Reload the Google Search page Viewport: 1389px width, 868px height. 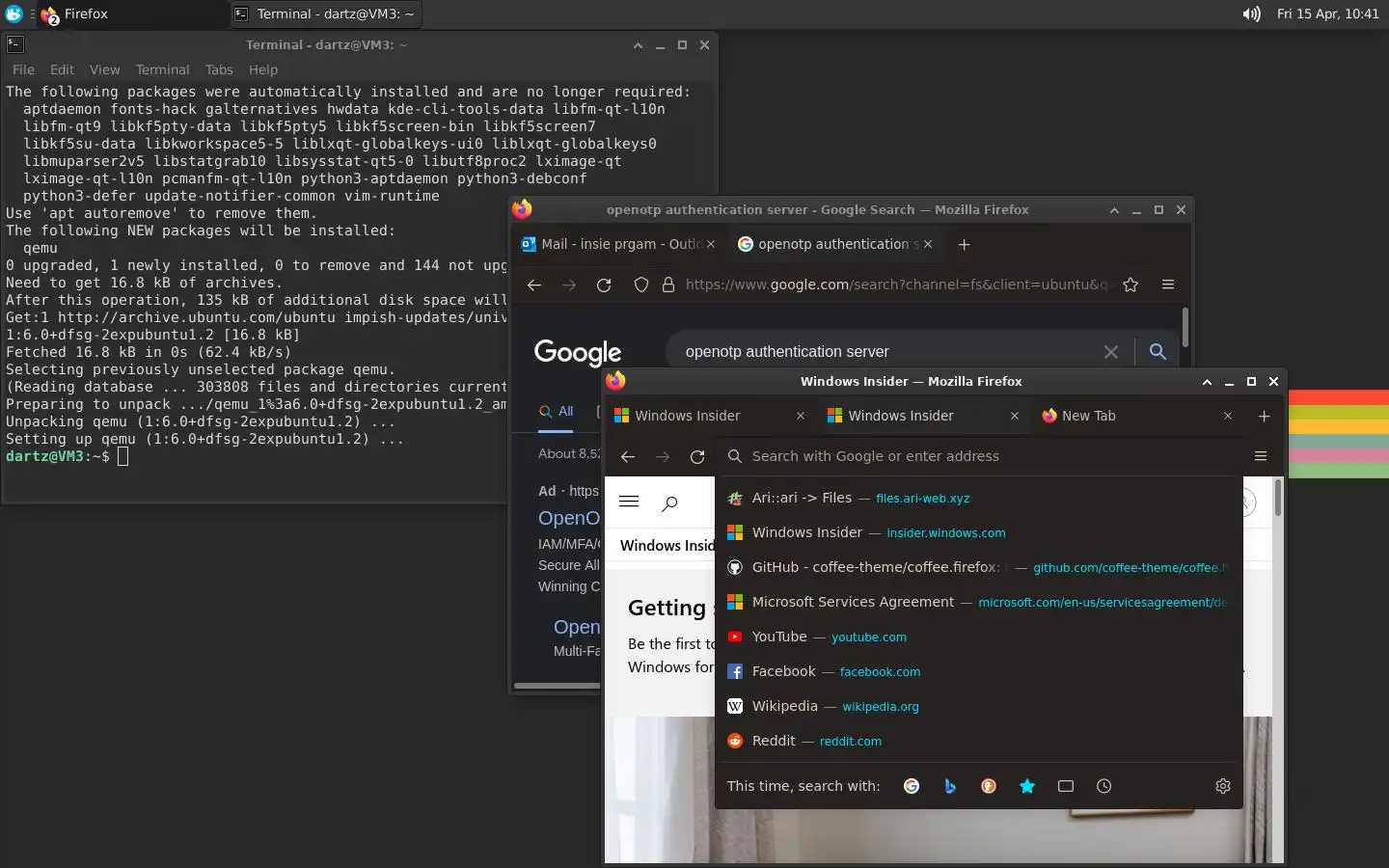(x=604, y=285)
